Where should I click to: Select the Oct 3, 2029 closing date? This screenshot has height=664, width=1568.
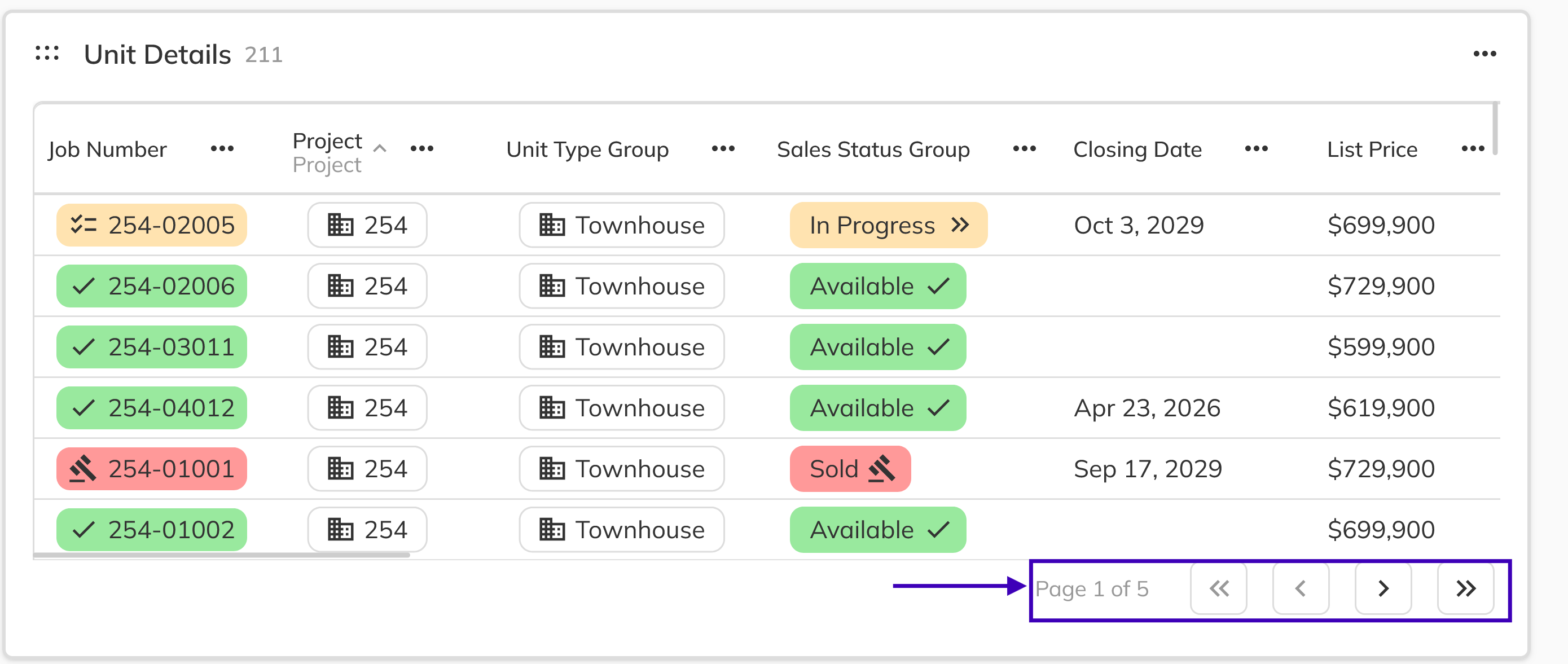(1139, 225)
